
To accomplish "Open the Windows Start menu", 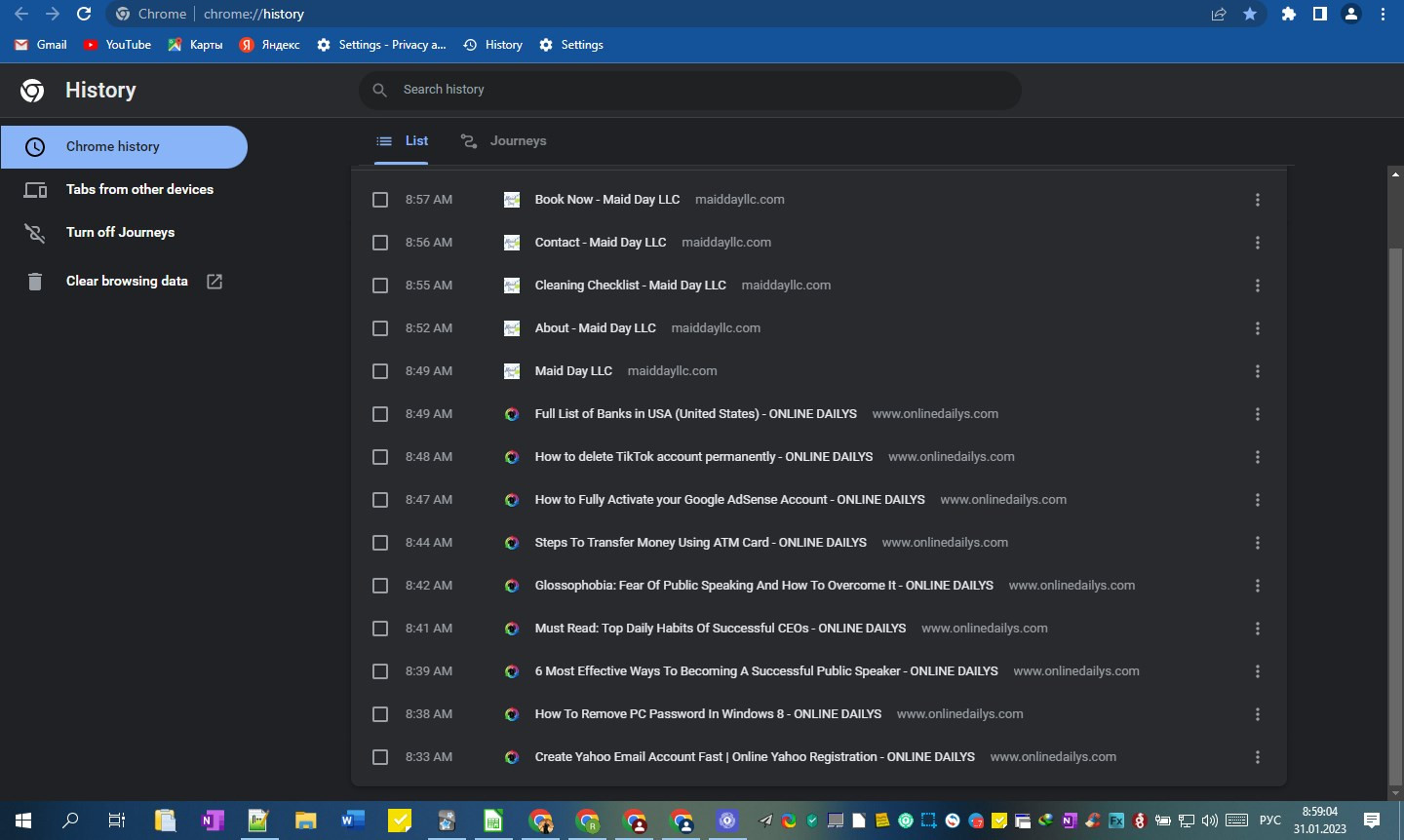I will [x=23, y=821].
